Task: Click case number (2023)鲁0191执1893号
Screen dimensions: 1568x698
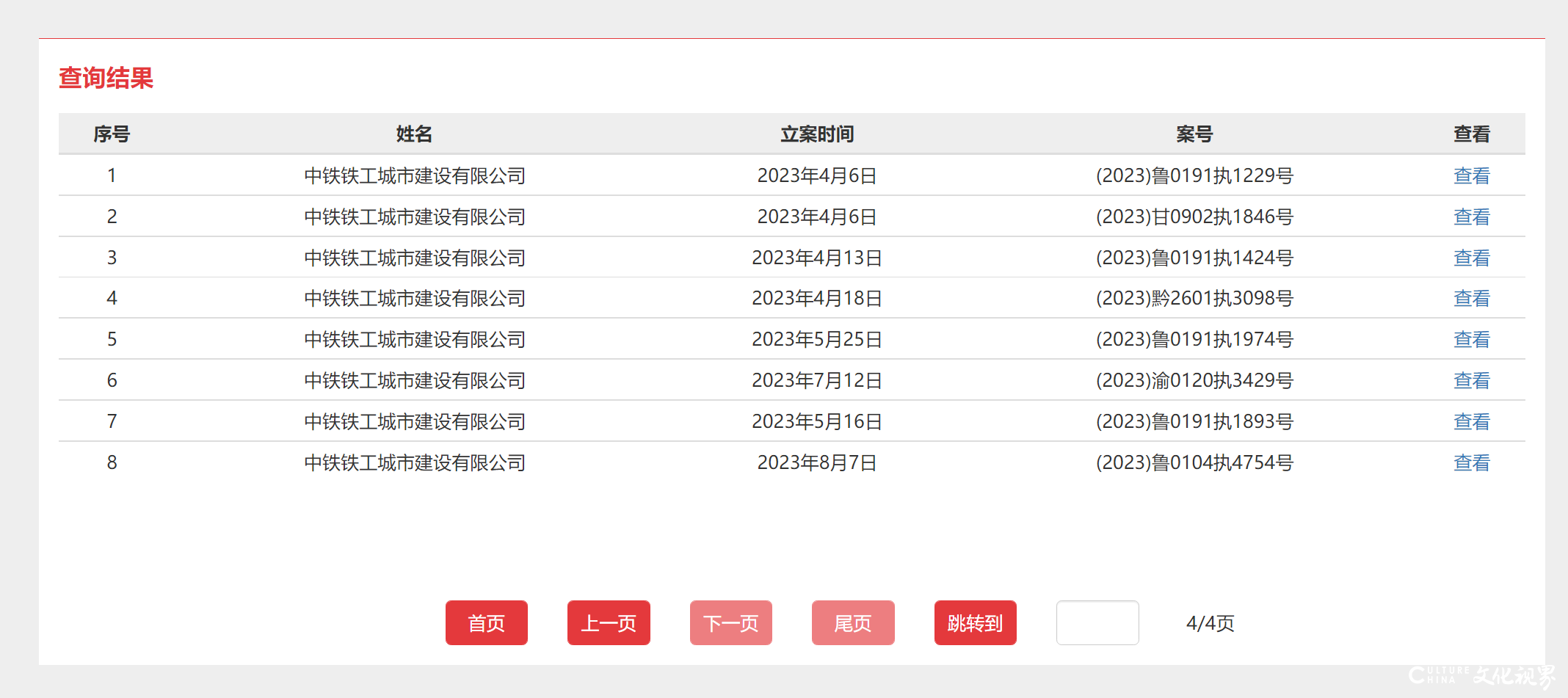Action: (1194, 421)
